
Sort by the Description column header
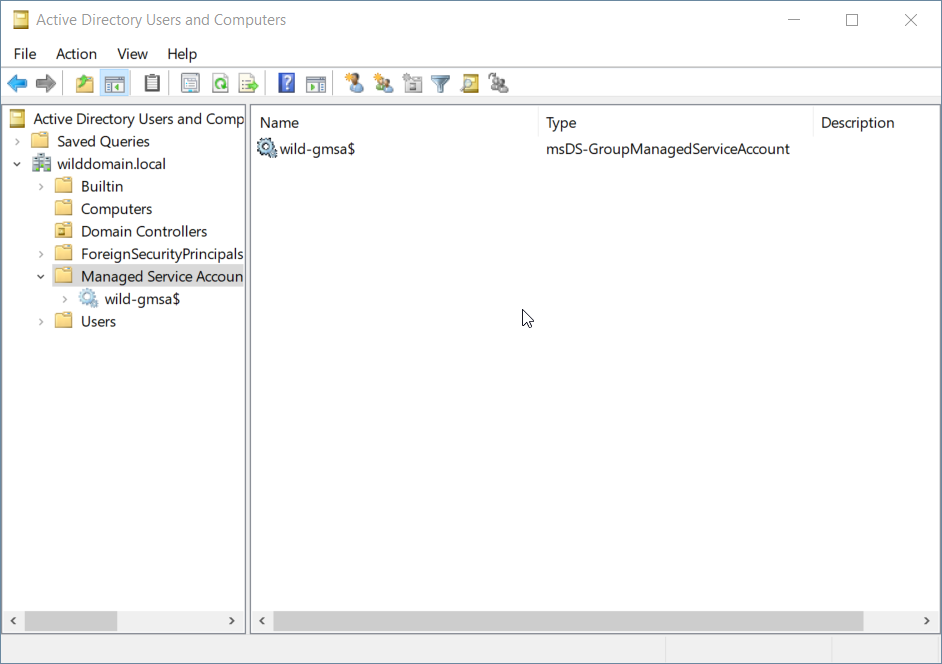click(877, 123)
